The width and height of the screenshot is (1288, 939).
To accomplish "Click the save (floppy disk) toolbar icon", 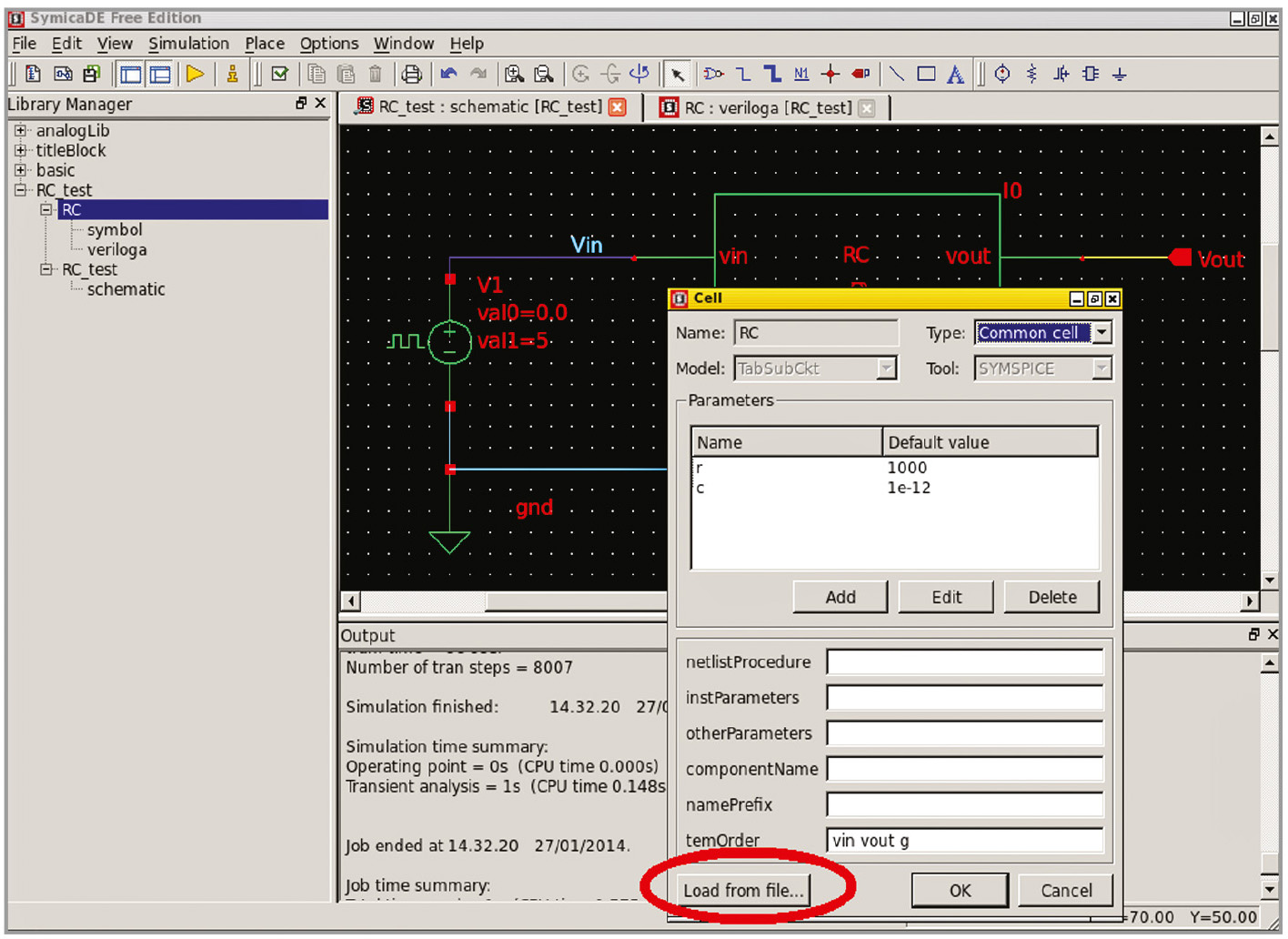I will pyautogui.click(x=92, y=74).
